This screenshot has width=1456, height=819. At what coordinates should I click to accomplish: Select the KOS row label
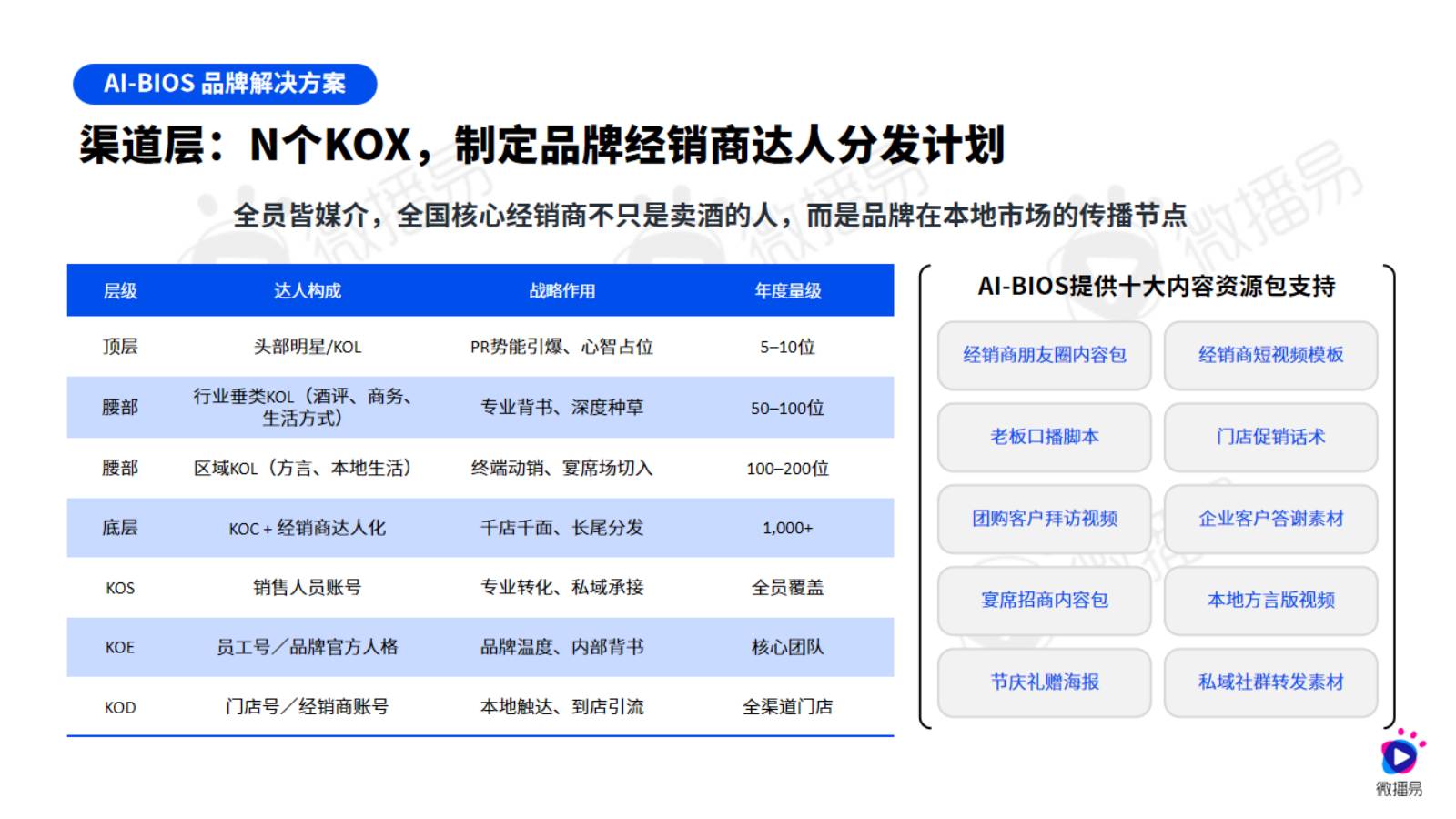[120, 588]
